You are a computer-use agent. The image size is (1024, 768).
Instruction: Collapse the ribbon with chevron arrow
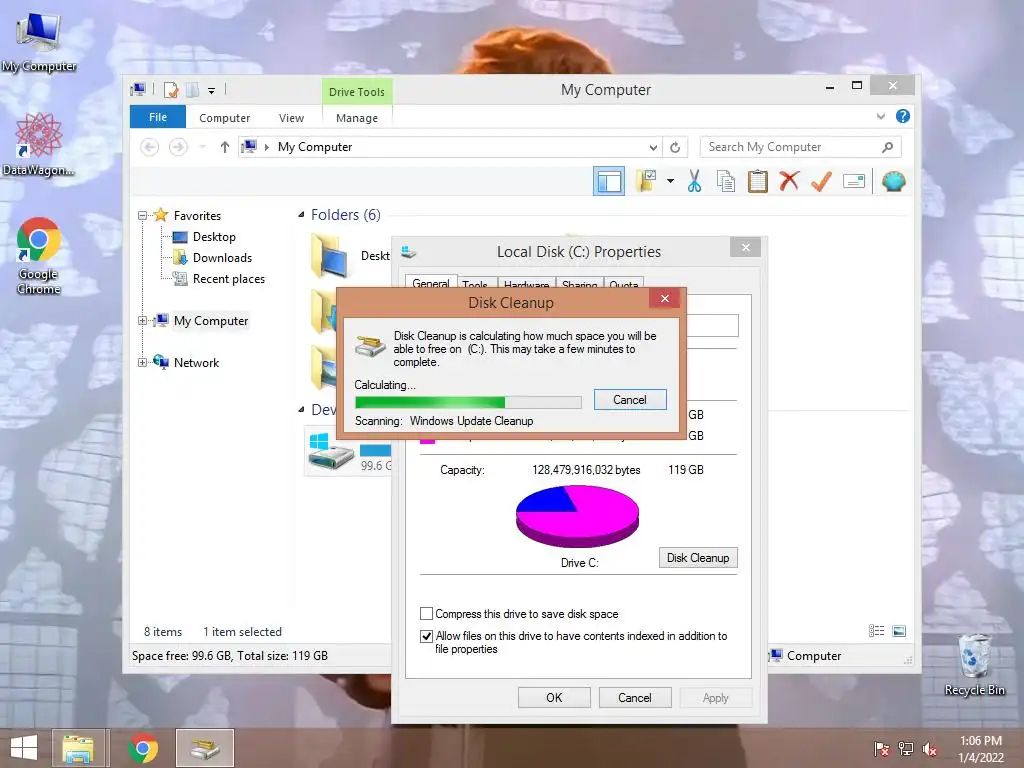[x=880, y=116]
